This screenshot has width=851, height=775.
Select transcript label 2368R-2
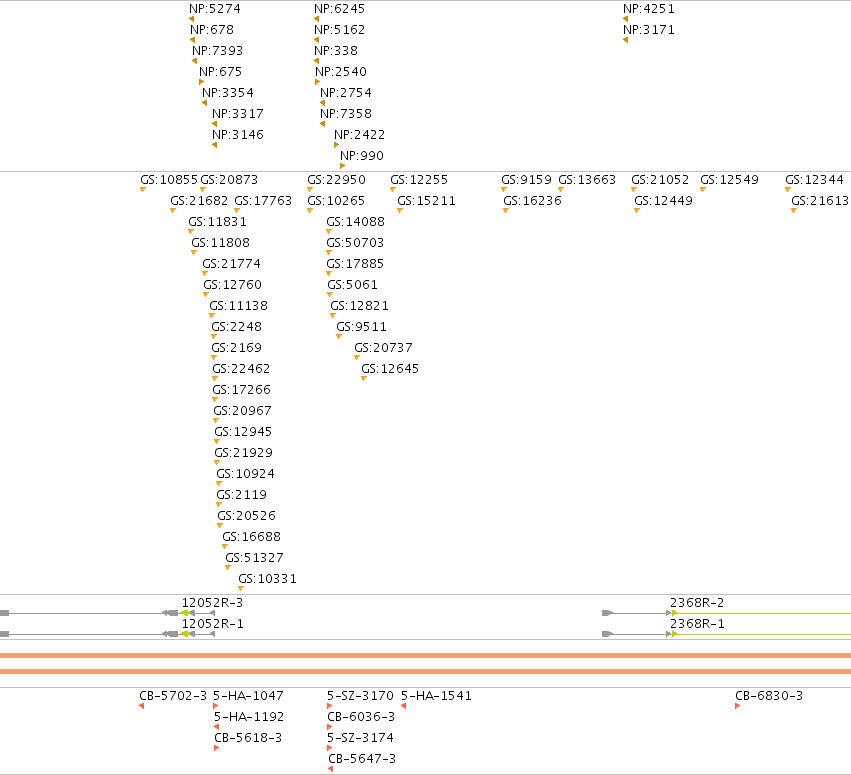(x=697, y=603)
